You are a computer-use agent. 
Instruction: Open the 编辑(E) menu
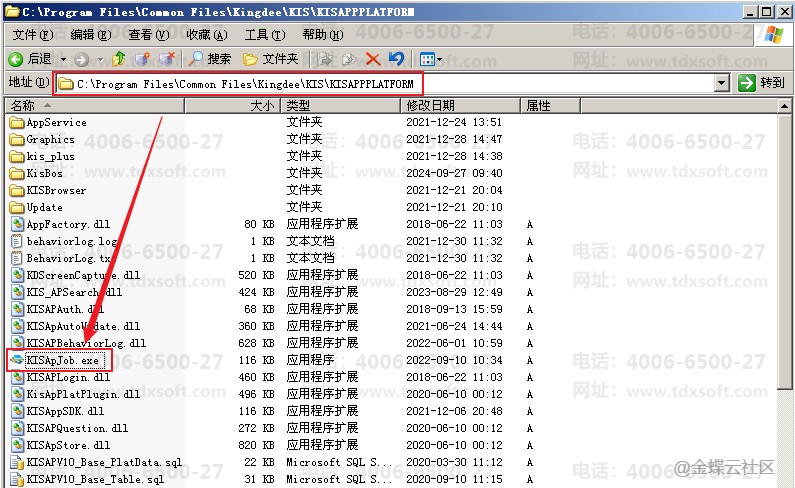[91, 34]
